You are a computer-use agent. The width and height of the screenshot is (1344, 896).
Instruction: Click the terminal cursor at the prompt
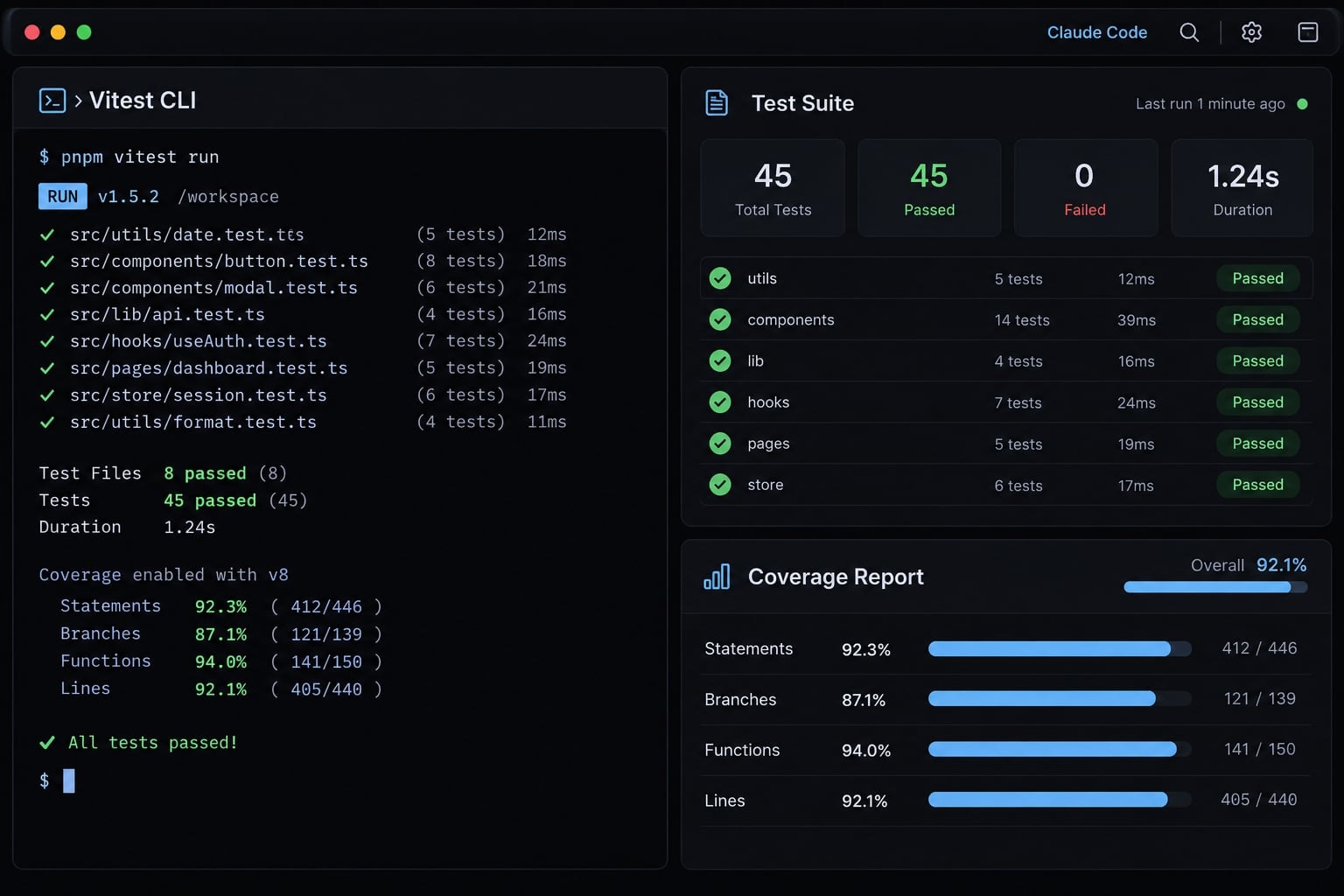(69, 780)
